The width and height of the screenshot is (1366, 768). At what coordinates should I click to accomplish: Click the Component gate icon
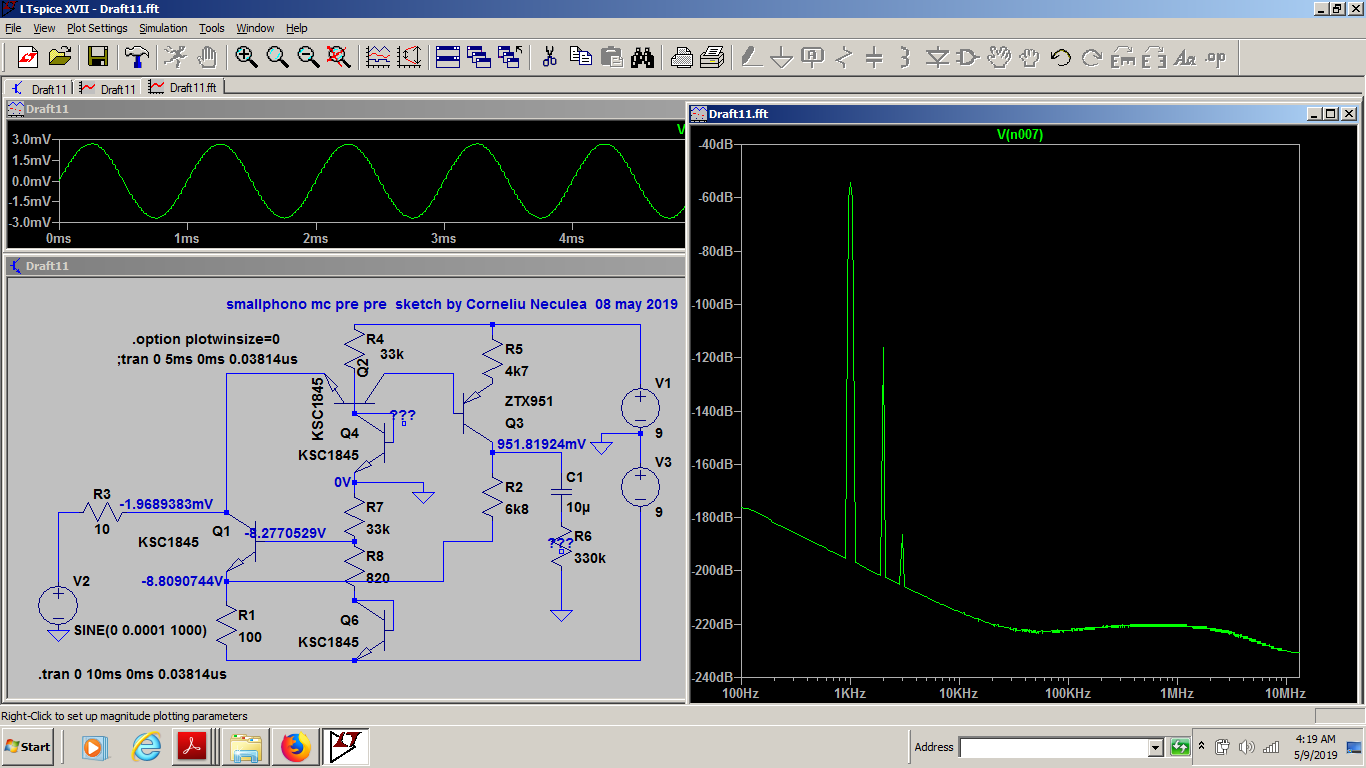click(968, 57)
